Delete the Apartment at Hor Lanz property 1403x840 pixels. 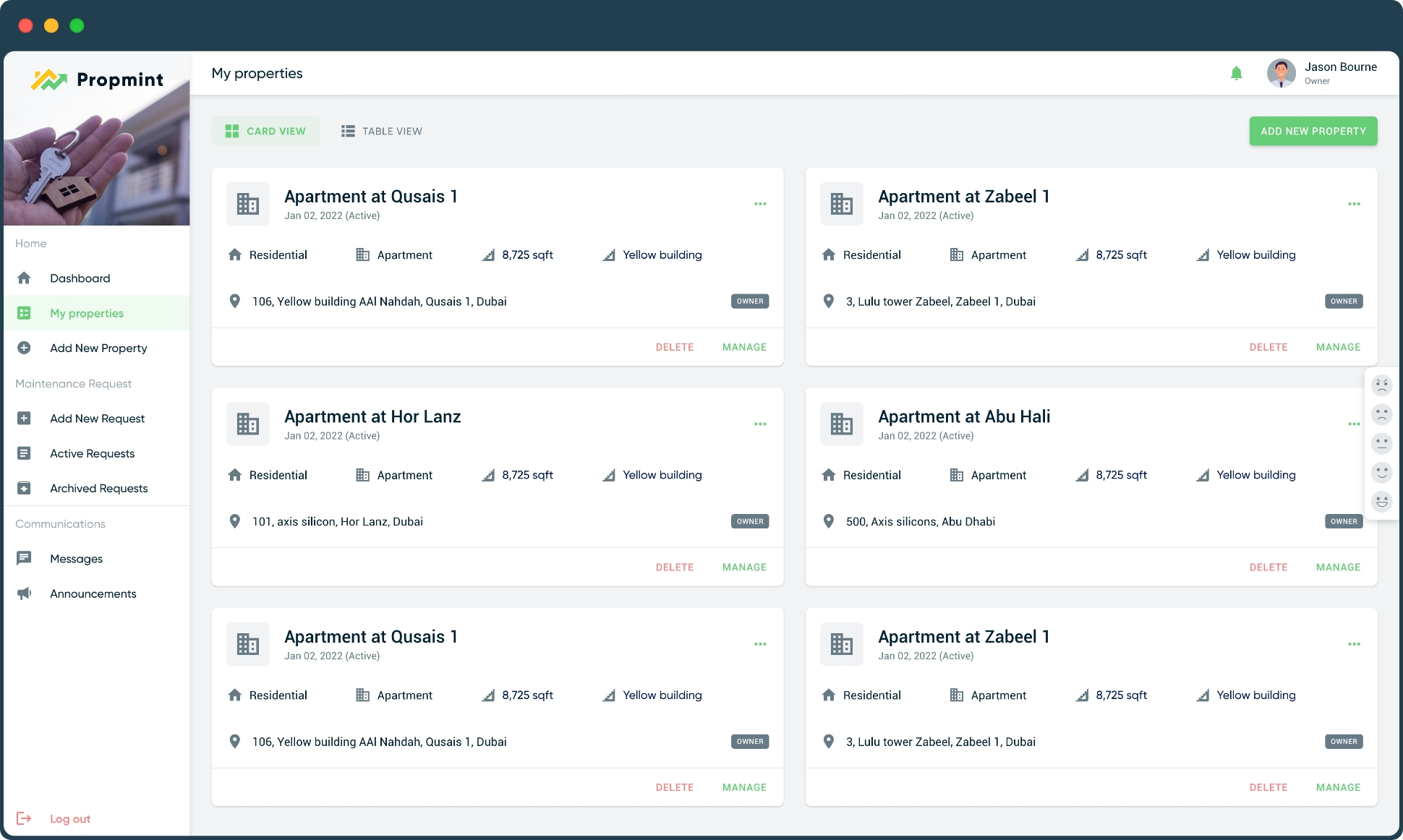[674, 567]
